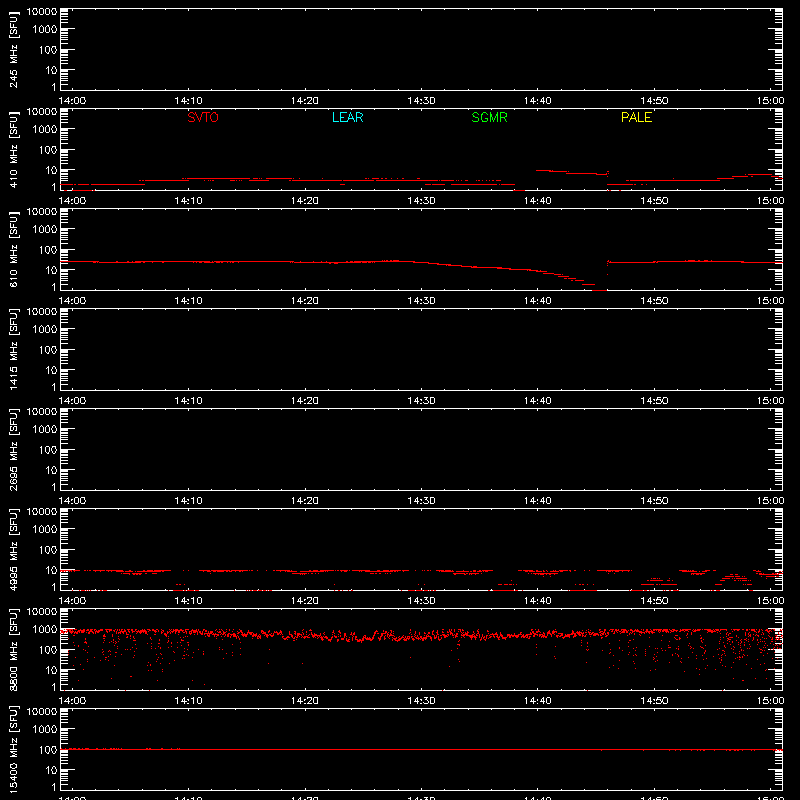
Task: Click 14:30 tick label under 1415 MHz panel
Action: [x=421, y=401]
